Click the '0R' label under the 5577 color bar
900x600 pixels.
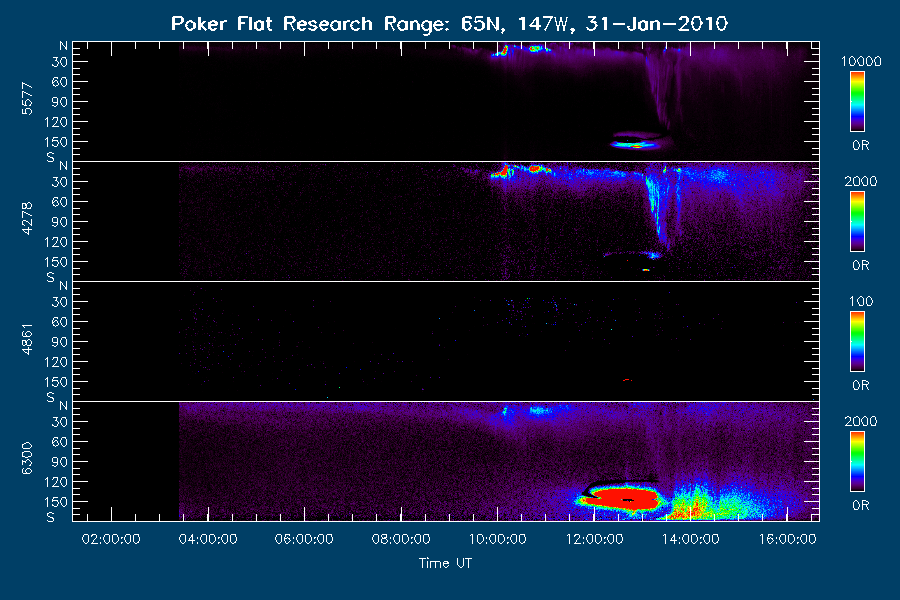pyautogui.click(x=860, y=145)
